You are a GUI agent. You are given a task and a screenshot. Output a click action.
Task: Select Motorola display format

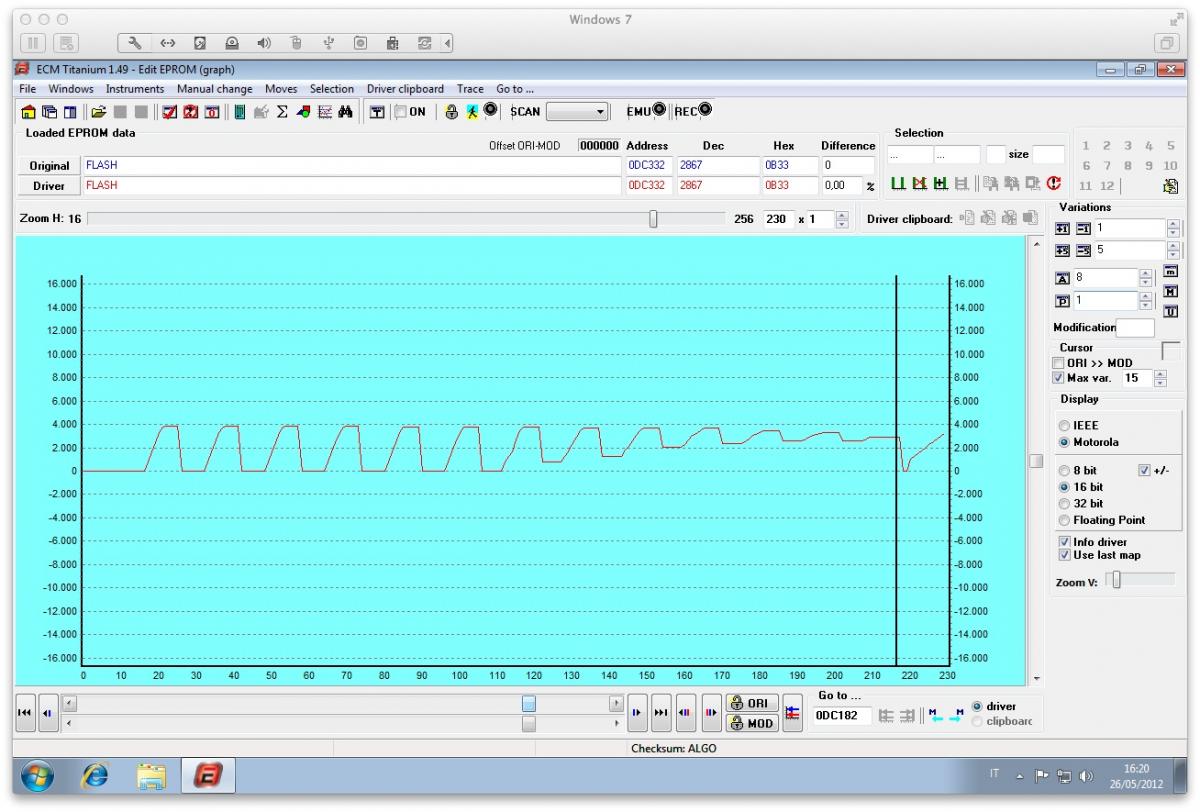(x=1065, y=441)
